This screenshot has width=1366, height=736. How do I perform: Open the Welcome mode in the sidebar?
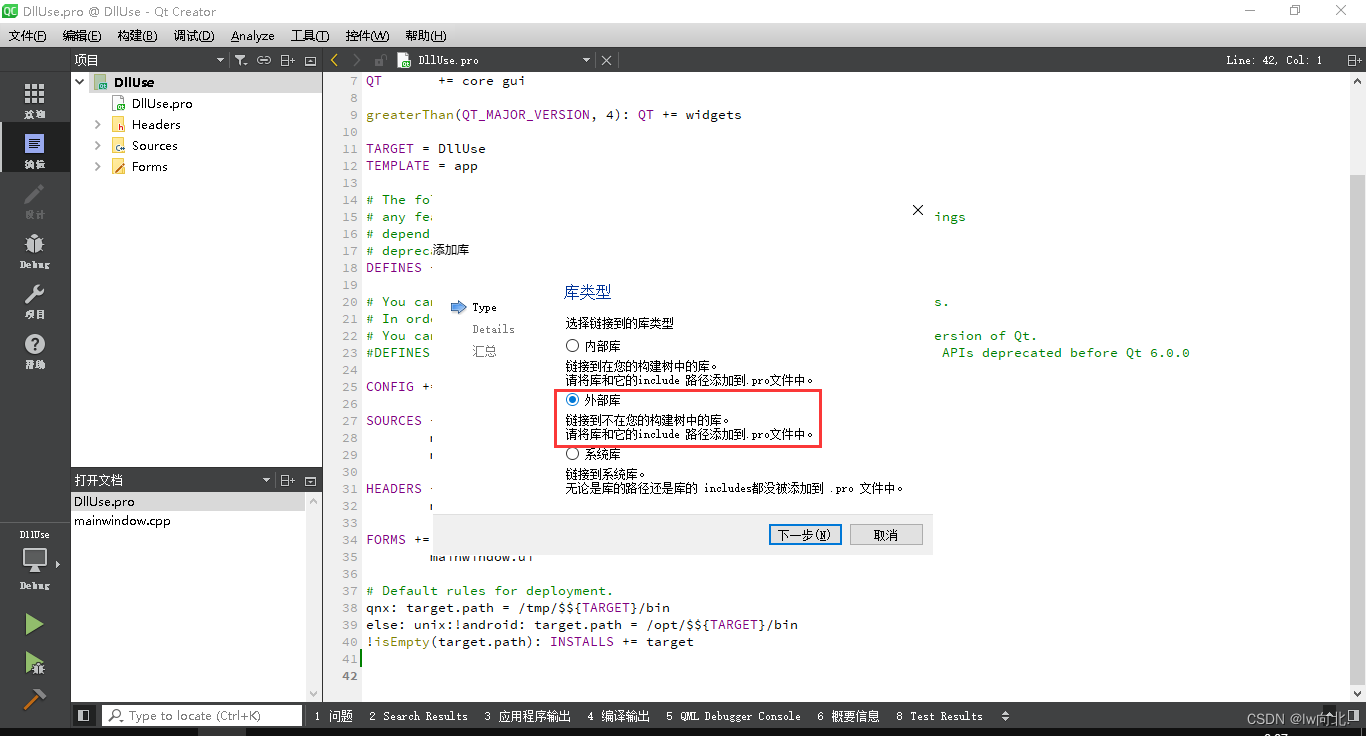tap(35, 100)
